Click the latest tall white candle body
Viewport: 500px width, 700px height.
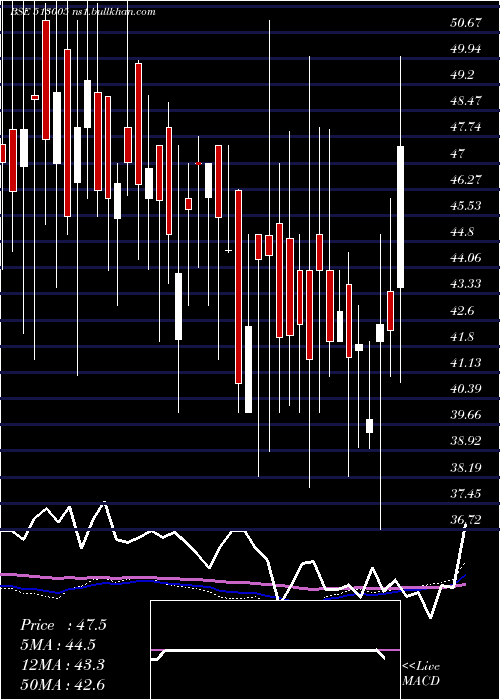tap(400, 217)
